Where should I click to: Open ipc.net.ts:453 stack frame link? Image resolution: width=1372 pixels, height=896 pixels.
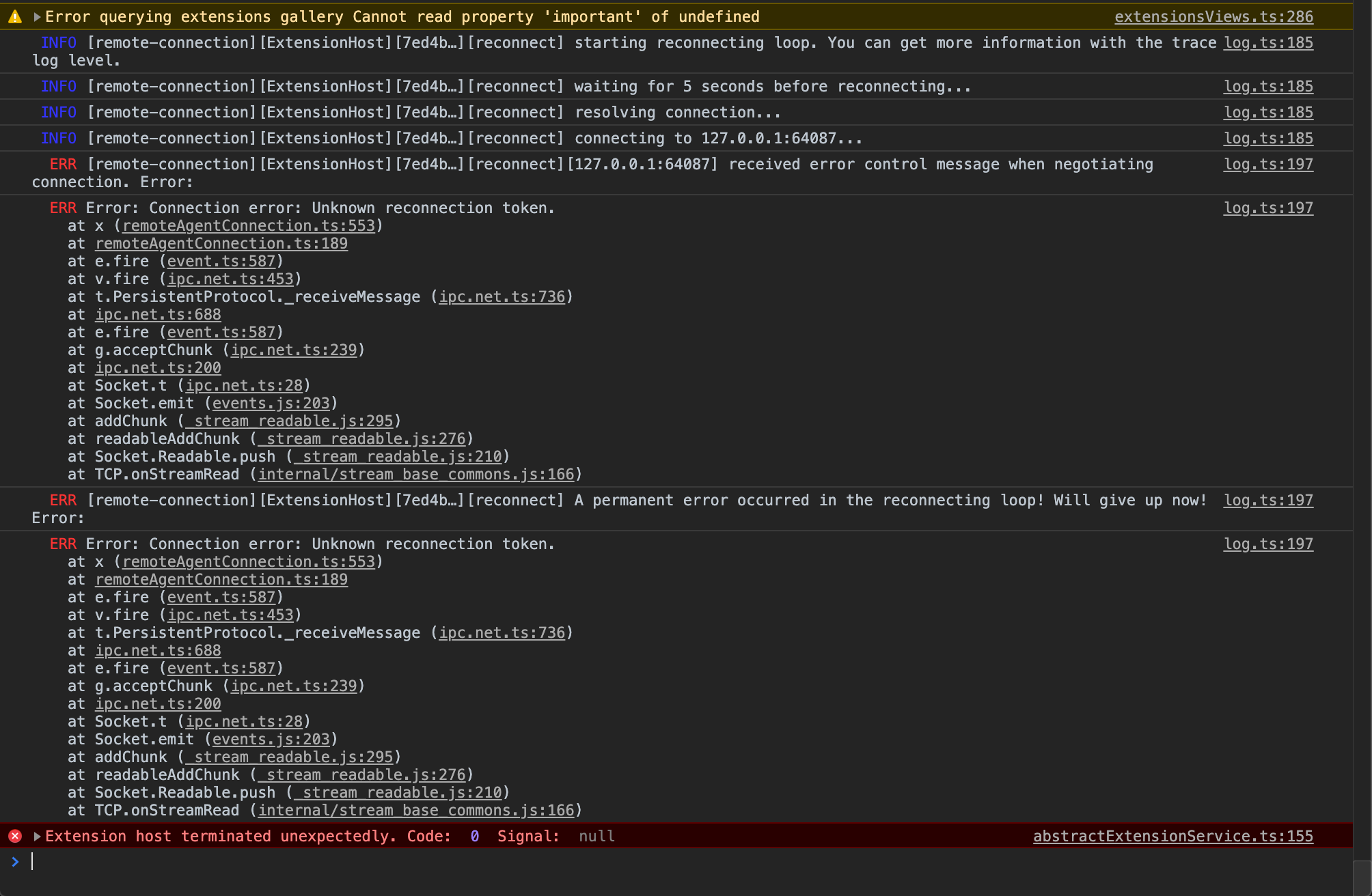pyautogui.click(x=231, y=279)
